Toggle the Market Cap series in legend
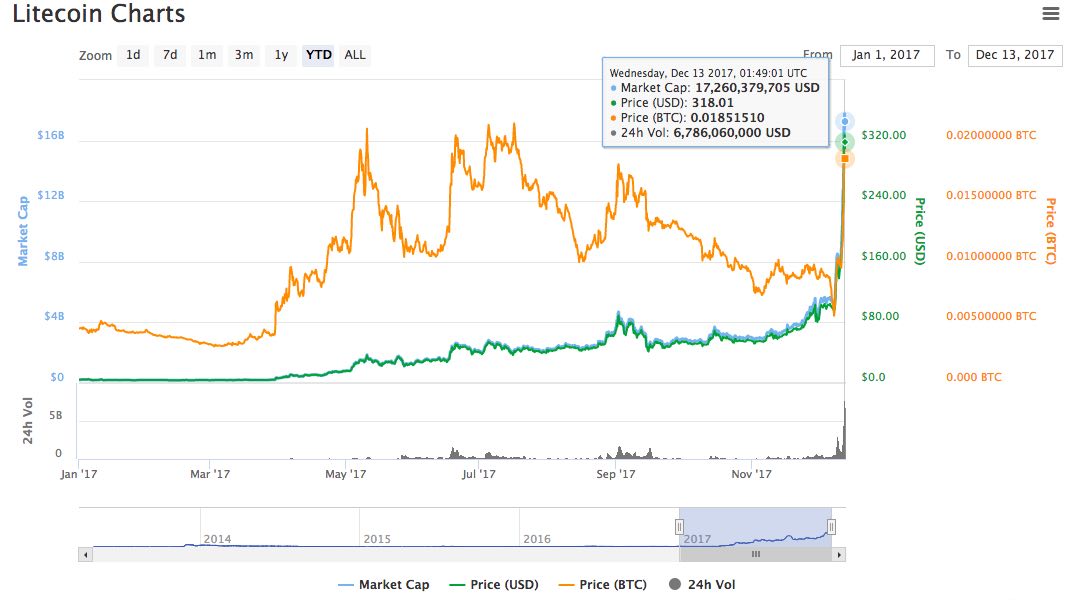1069x600 pixels. point(384,584)
